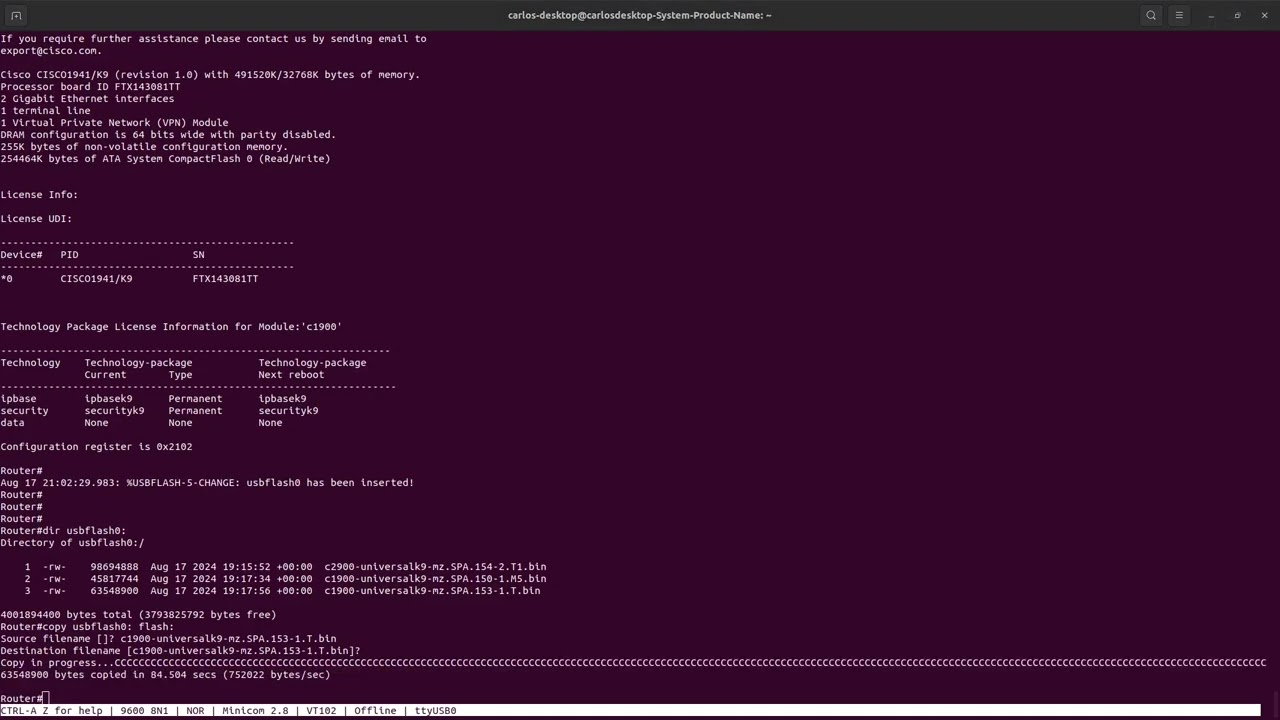This screenshot has width=1280, height=720.
Task: Click '9600 8N1' in the status bar
Action: pyautogui.click(x=144, y=711)
